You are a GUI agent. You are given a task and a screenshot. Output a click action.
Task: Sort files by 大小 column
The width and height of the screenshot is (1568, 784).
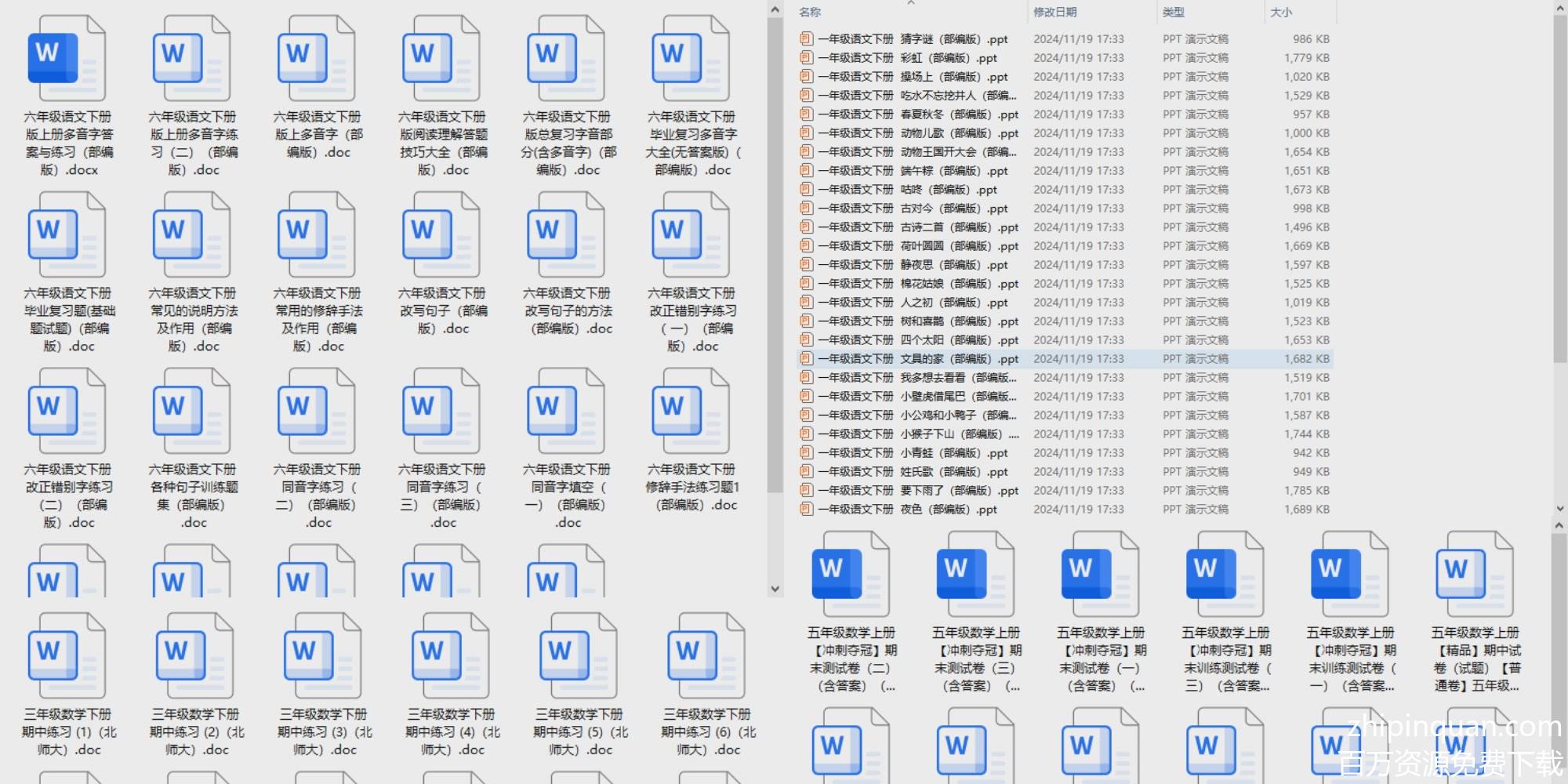1281,12
